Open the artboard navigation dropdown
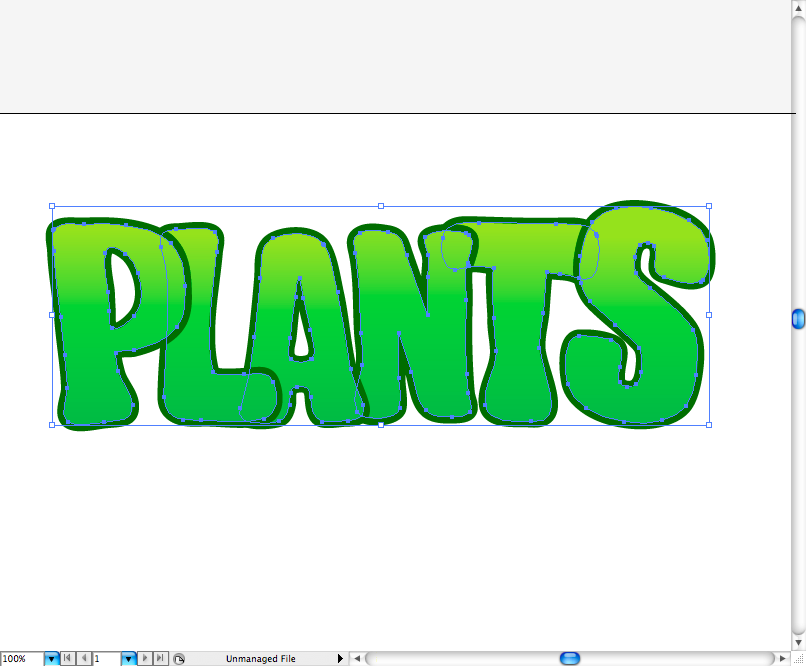The height and width of the screenshot is (666, 806). tap(129, 659)
